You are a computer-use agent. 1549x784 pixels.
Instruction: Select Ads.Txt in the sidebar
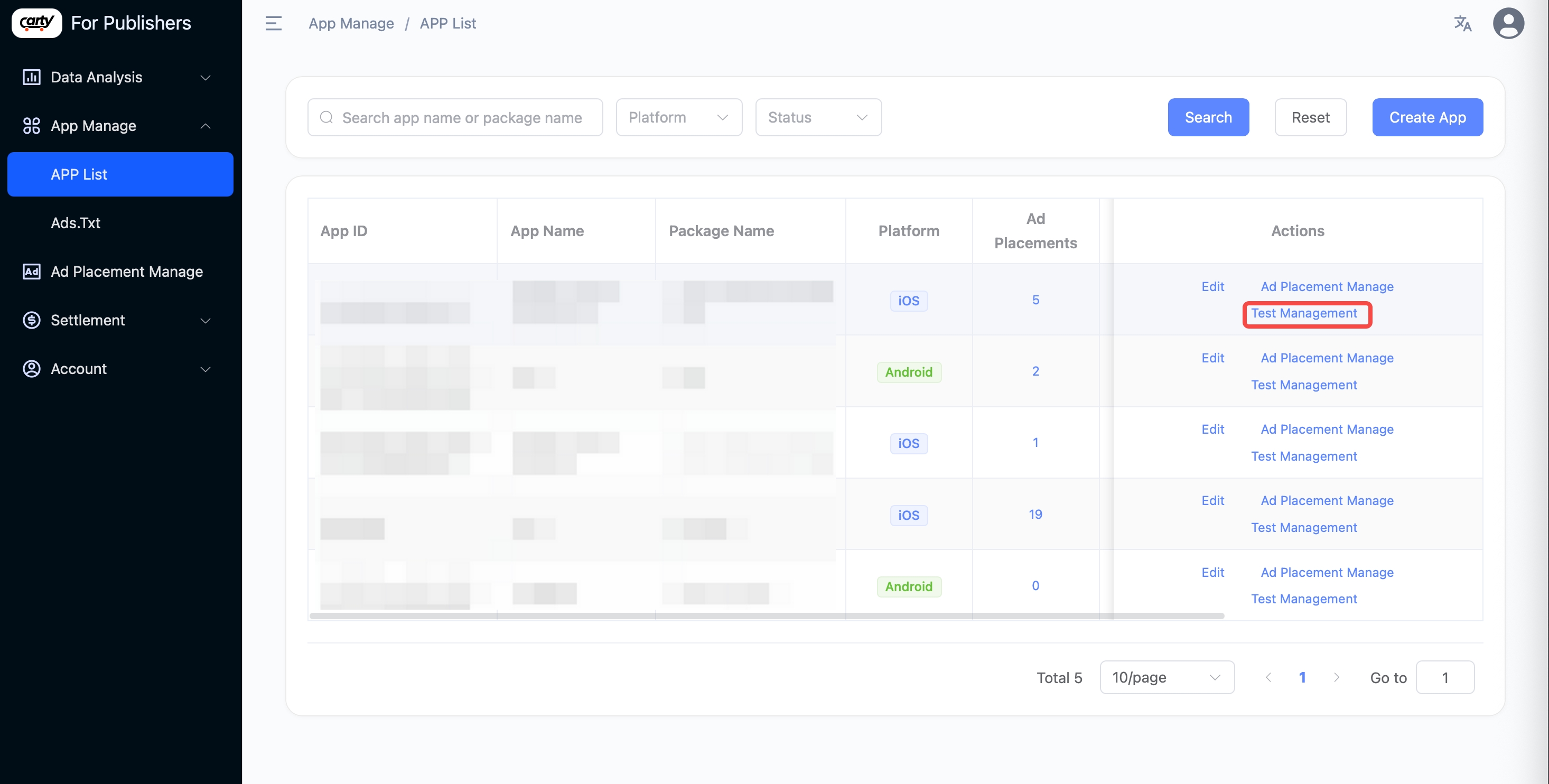pos(76,222)
